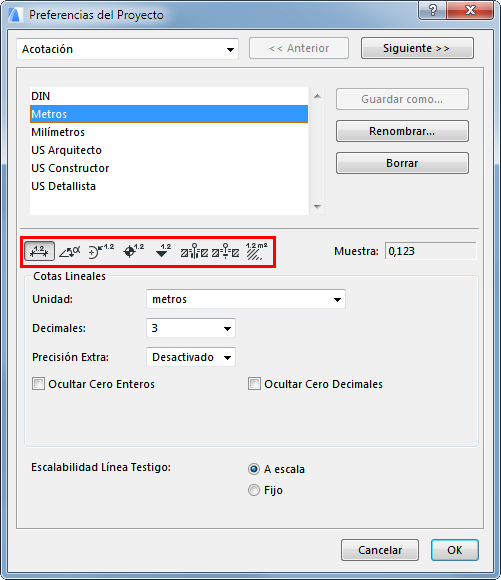
Task: Click the Muestra sample field
Action: point(431,251)
